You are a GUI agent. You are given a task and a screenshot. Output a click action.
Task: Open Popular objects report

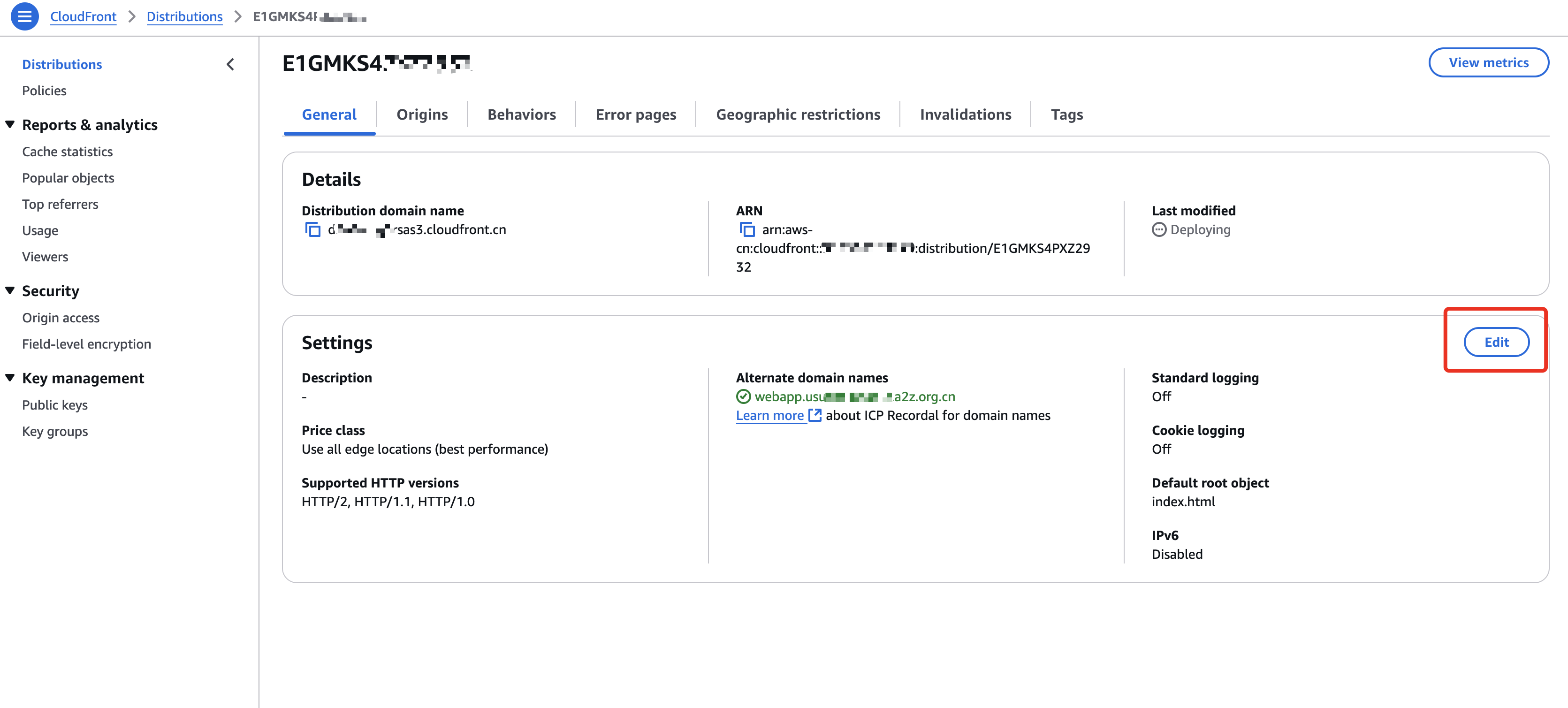(68, 178)
